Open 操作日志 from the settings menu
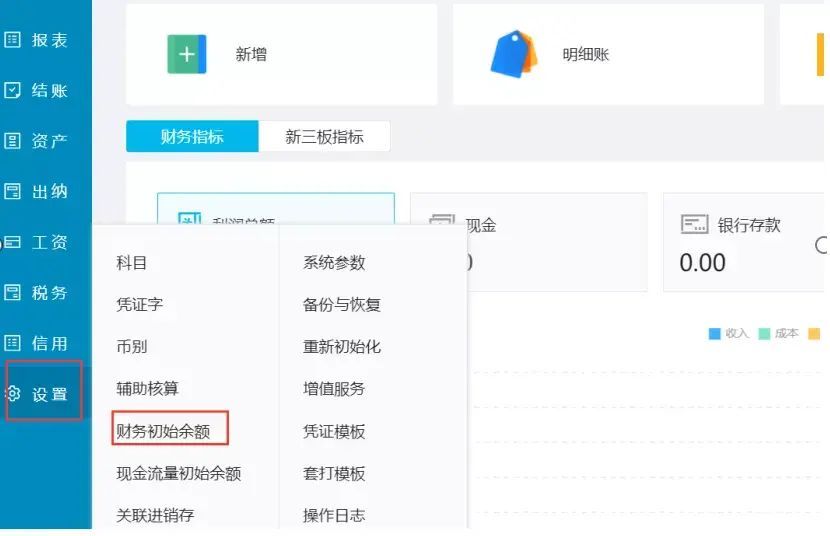The image size is (830, 536). 334,516
